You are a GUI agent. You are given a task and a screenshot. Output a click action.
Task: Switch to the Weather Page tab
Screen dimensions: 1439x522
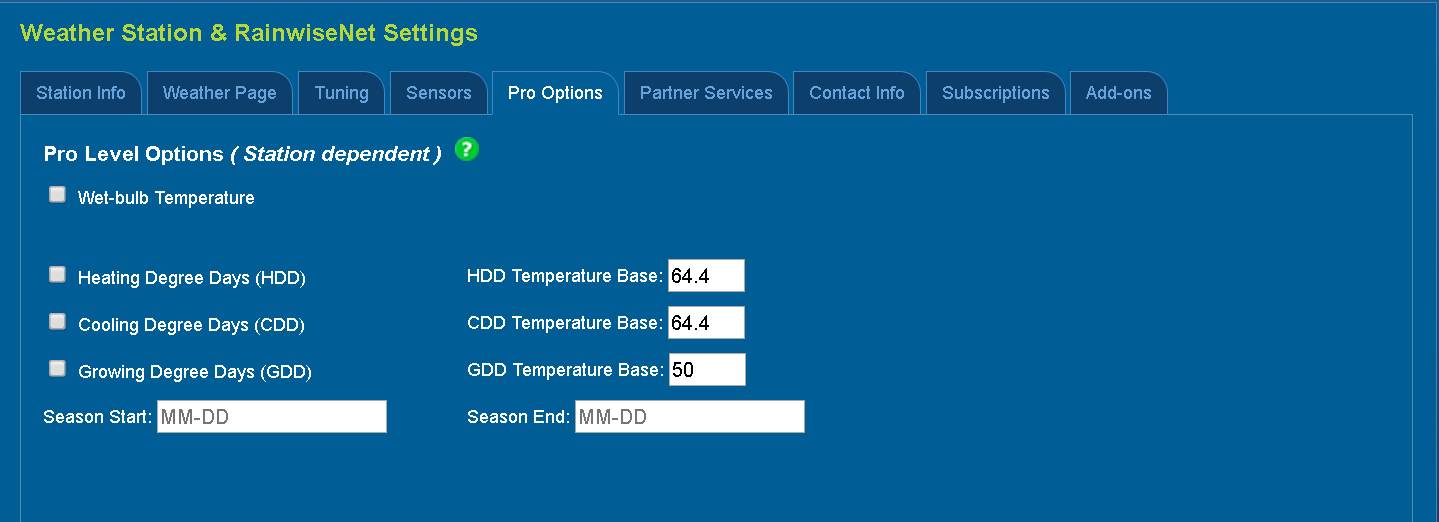pyautogui.click(x=219, y=93)
